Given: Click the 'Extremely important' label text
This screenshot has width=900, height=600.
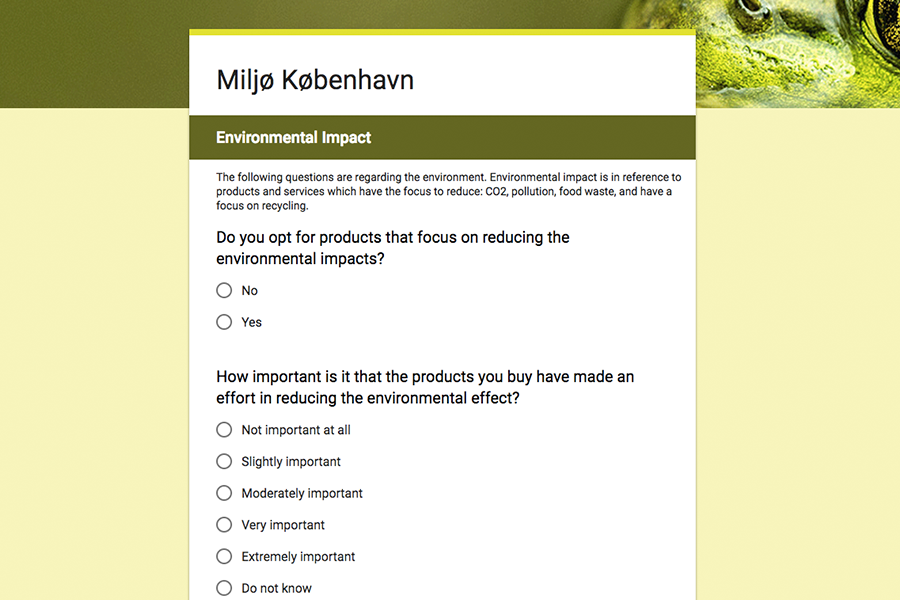Looking at the screenshot, I should pyautogui.click(x=298, y=557).
